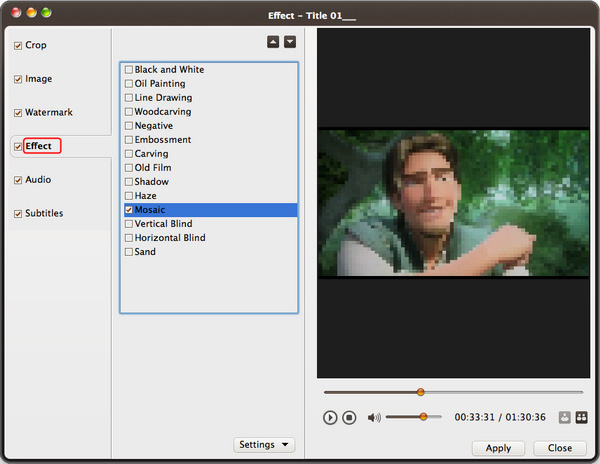Enable the Horizontal Blind effect checkbox
The height and width of the screenshot is (464, 600).
tap(129, 238)
